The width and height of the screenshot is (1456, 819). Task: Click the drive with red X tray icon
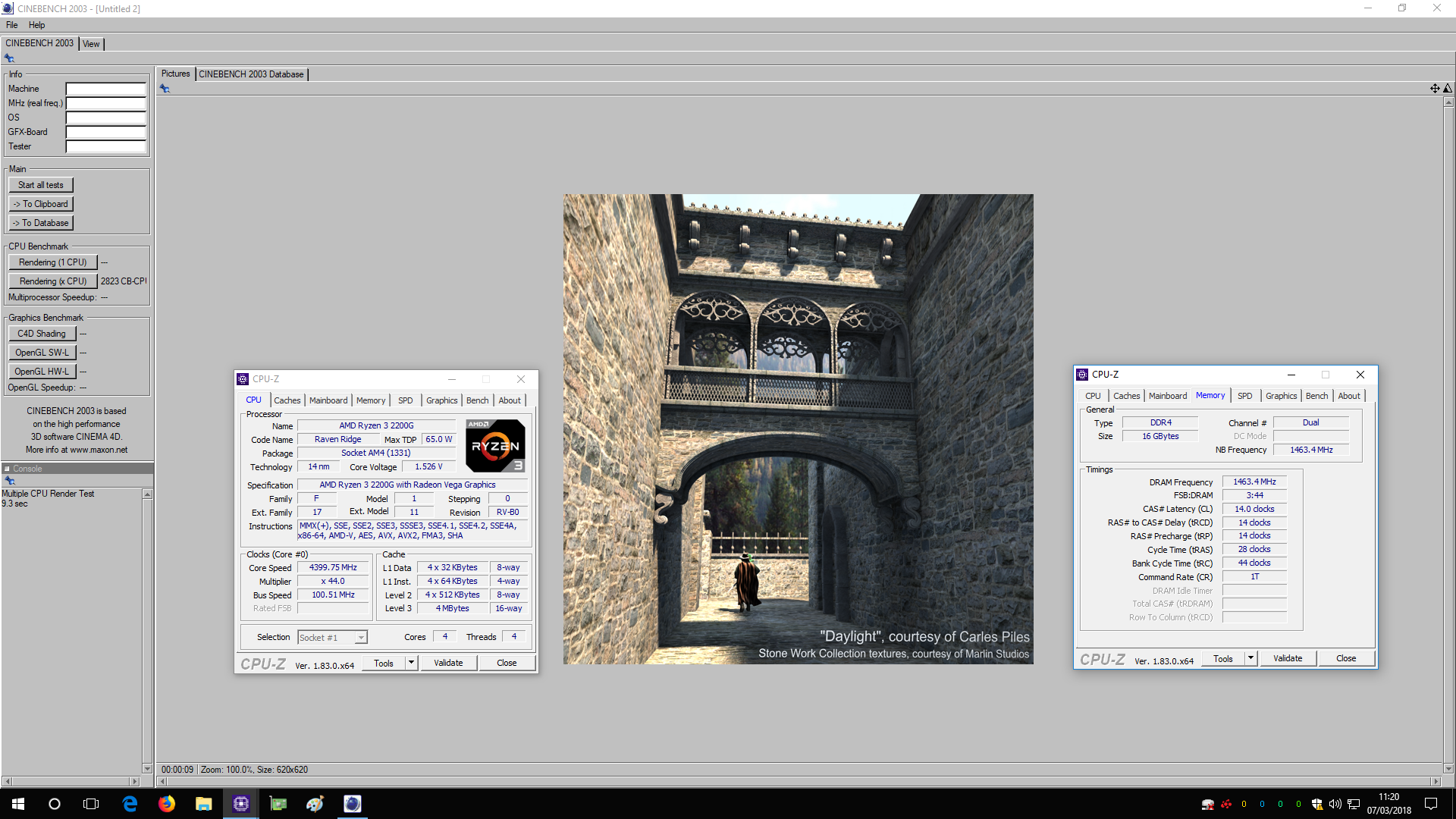1208,805
